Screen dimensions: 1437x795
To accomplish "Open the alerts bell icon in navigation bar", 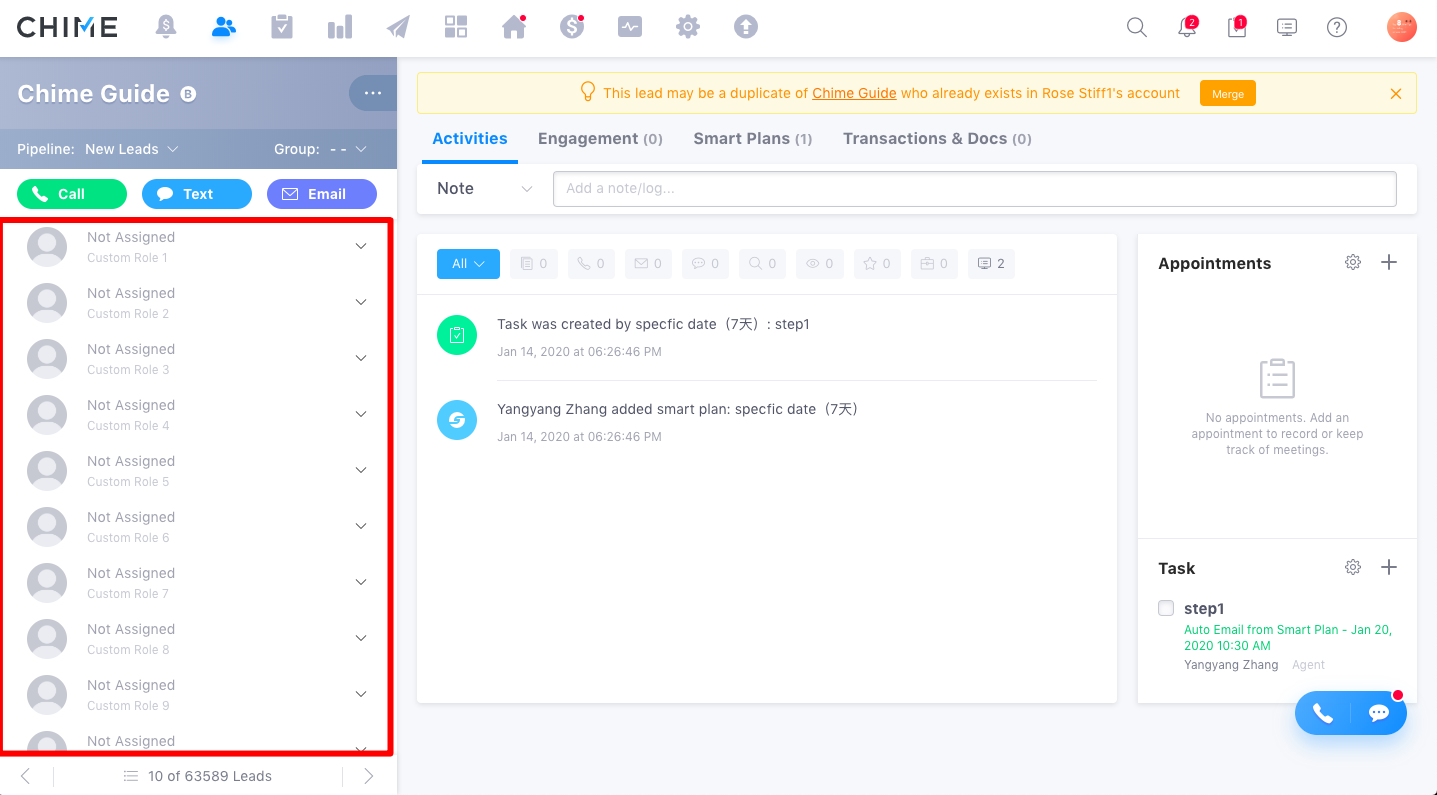I will pos(166,27).
